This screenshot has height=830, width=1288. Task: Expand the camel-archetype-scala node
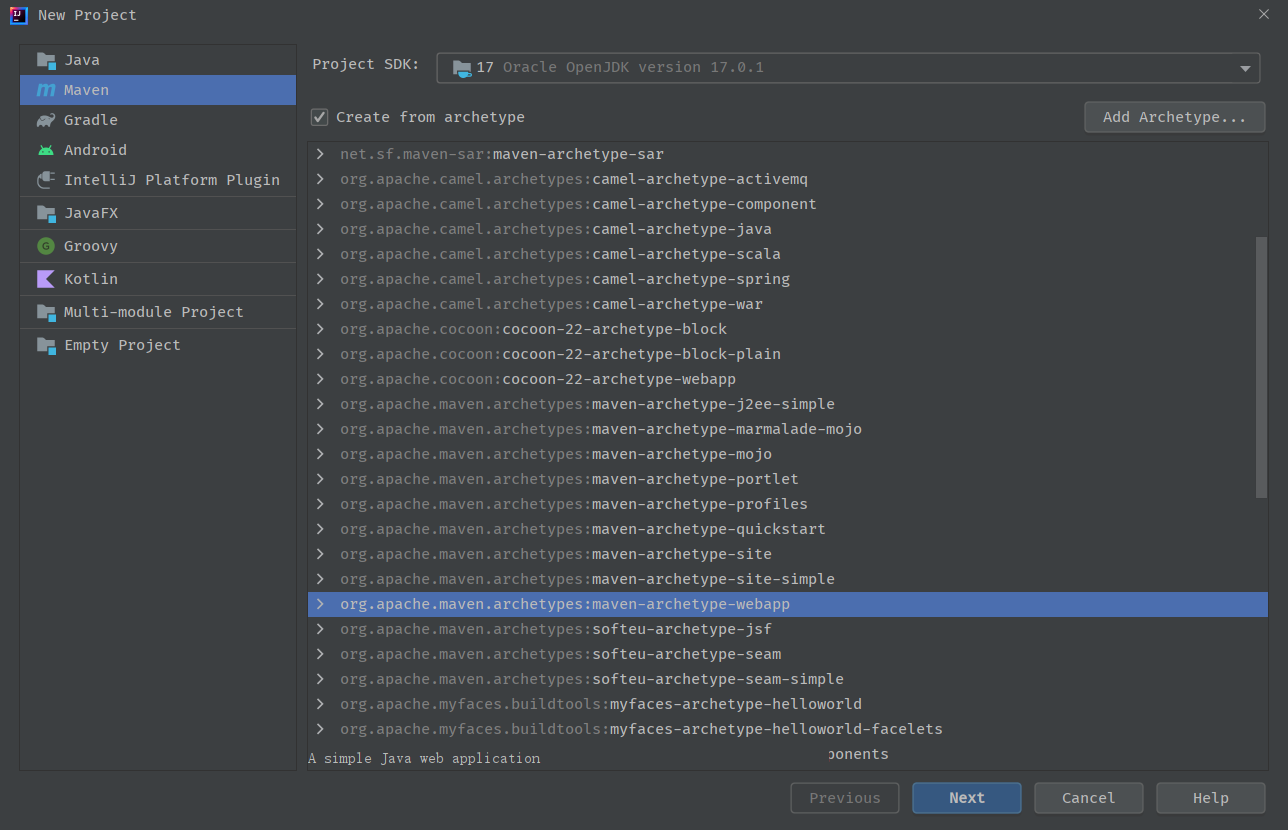pyautogui.click(x=320, y=254)
